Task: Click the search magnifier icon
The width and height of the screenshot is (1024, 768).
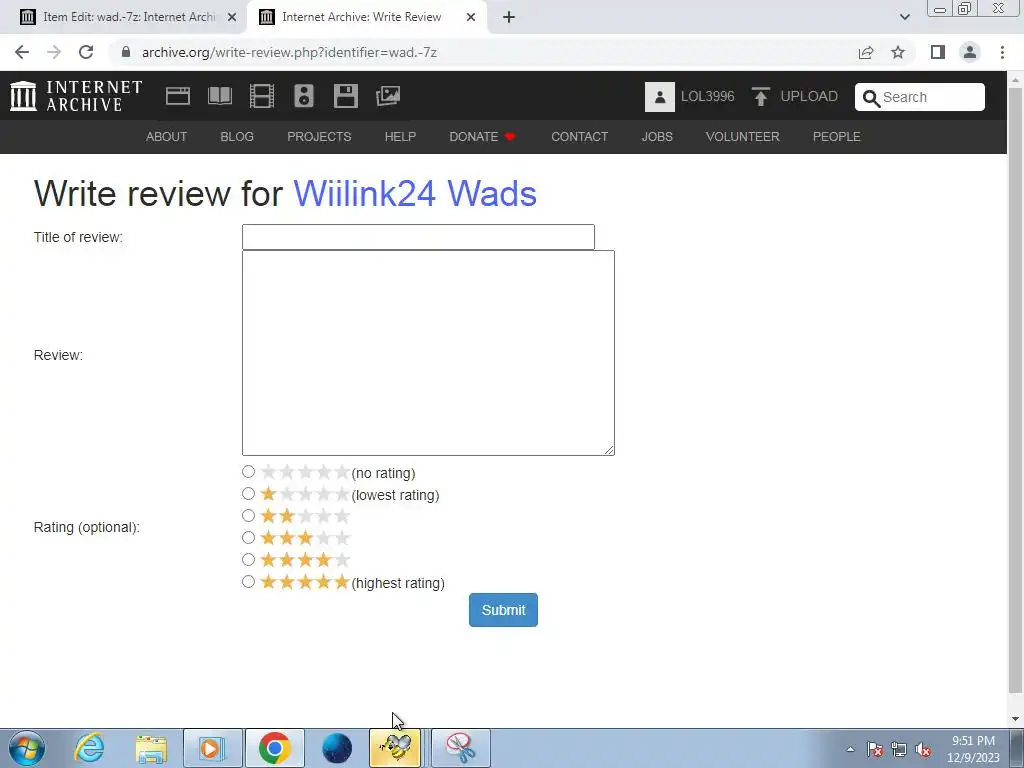Action: 871,98
